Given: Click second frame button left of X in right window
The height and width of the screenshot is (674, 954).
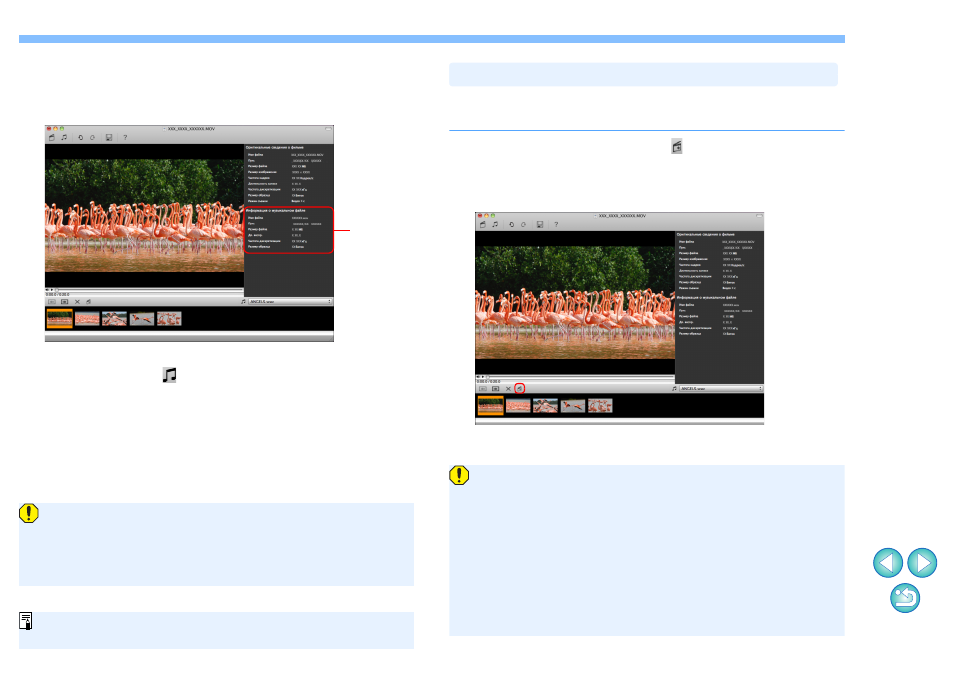Looking at the screenshot, I should (x=495, y=389).
